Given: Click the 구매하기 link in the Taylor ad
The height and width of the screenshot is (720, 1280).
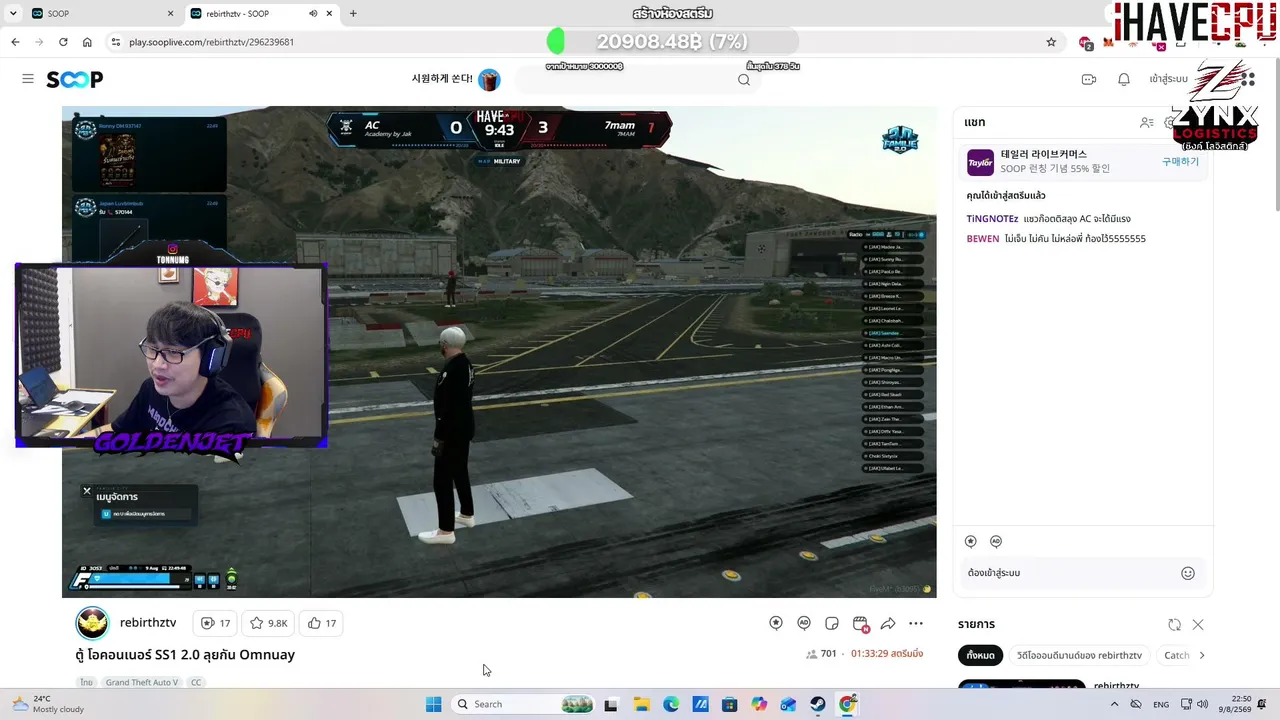Looking at the screenshot, I should point(1180,161).
